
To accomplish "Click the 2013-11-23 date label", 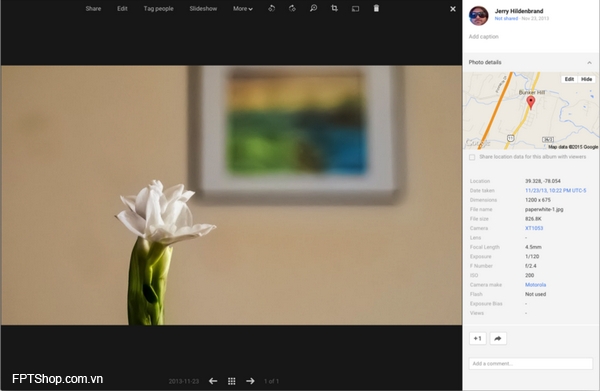I will (184, 381).
